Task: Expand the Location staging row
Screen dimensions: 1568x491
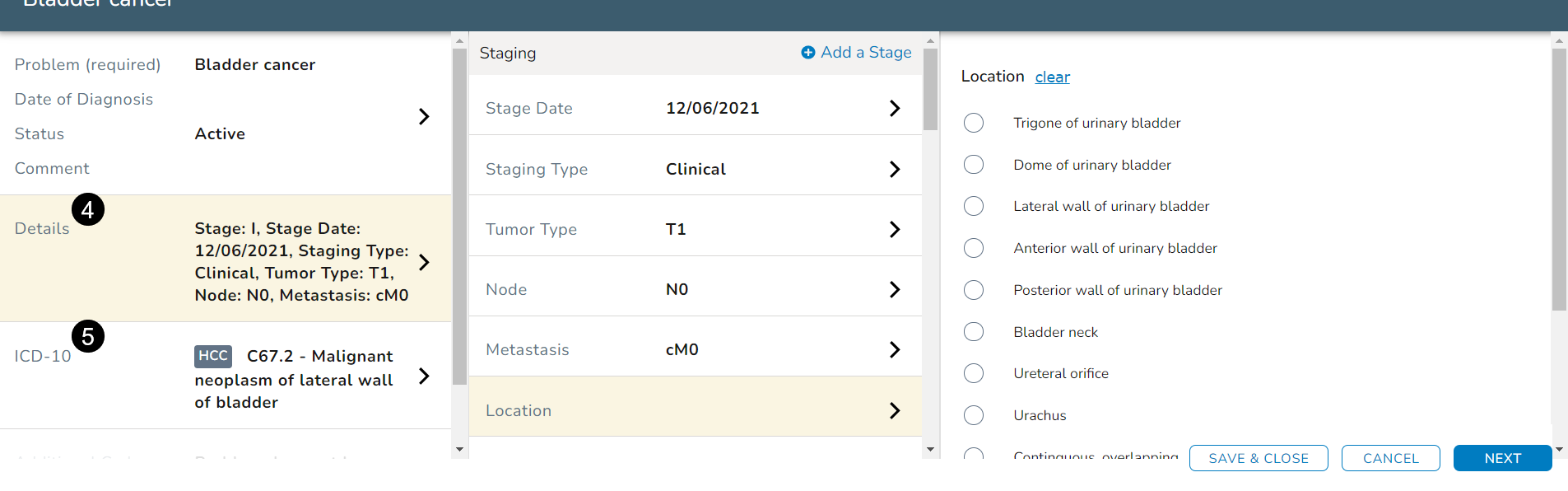Action: (x=895, y=410)
